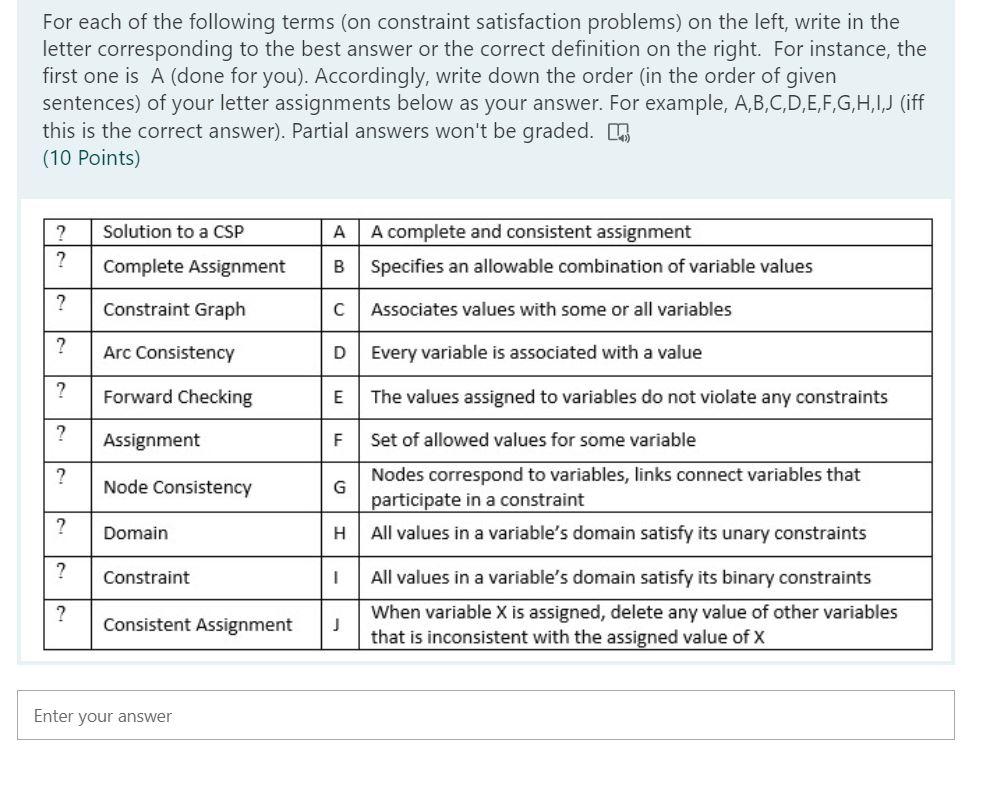Click the ? cell beside Solution to a CSP

tap(66, 231)
